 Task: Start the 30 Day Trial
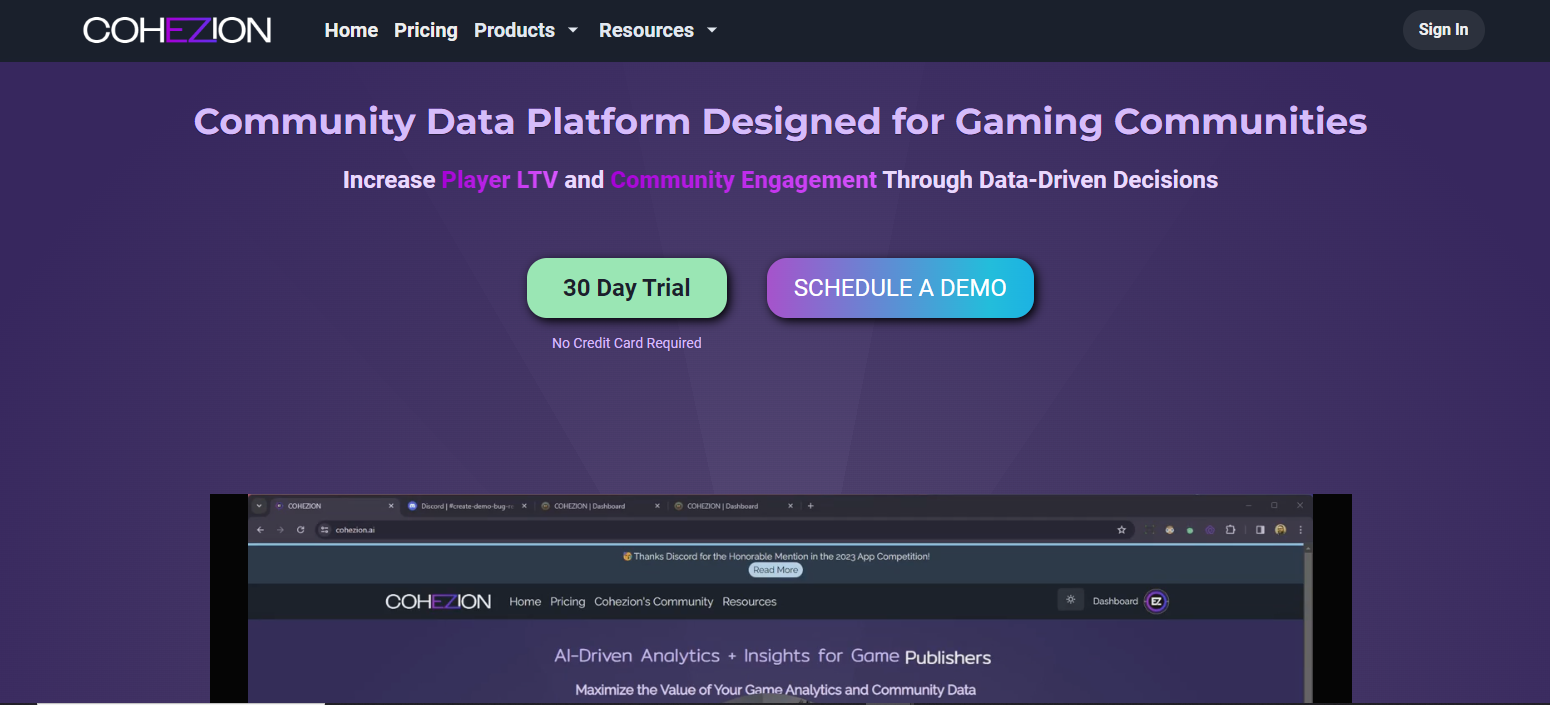627,288
